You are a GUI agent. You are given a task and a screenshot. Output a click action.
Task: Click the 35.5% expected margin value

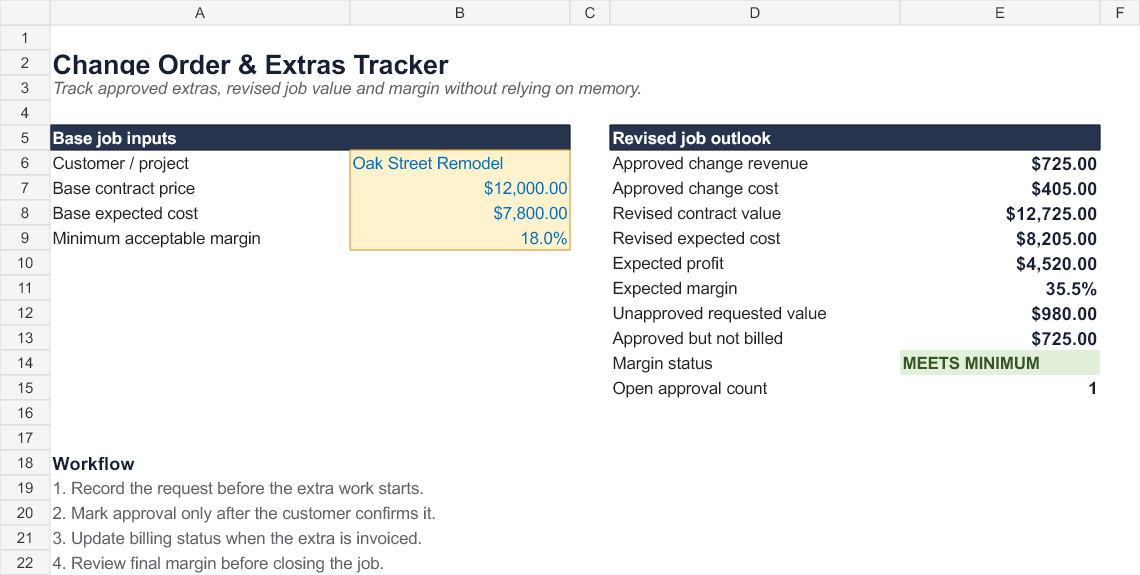tap(1071, 289)
